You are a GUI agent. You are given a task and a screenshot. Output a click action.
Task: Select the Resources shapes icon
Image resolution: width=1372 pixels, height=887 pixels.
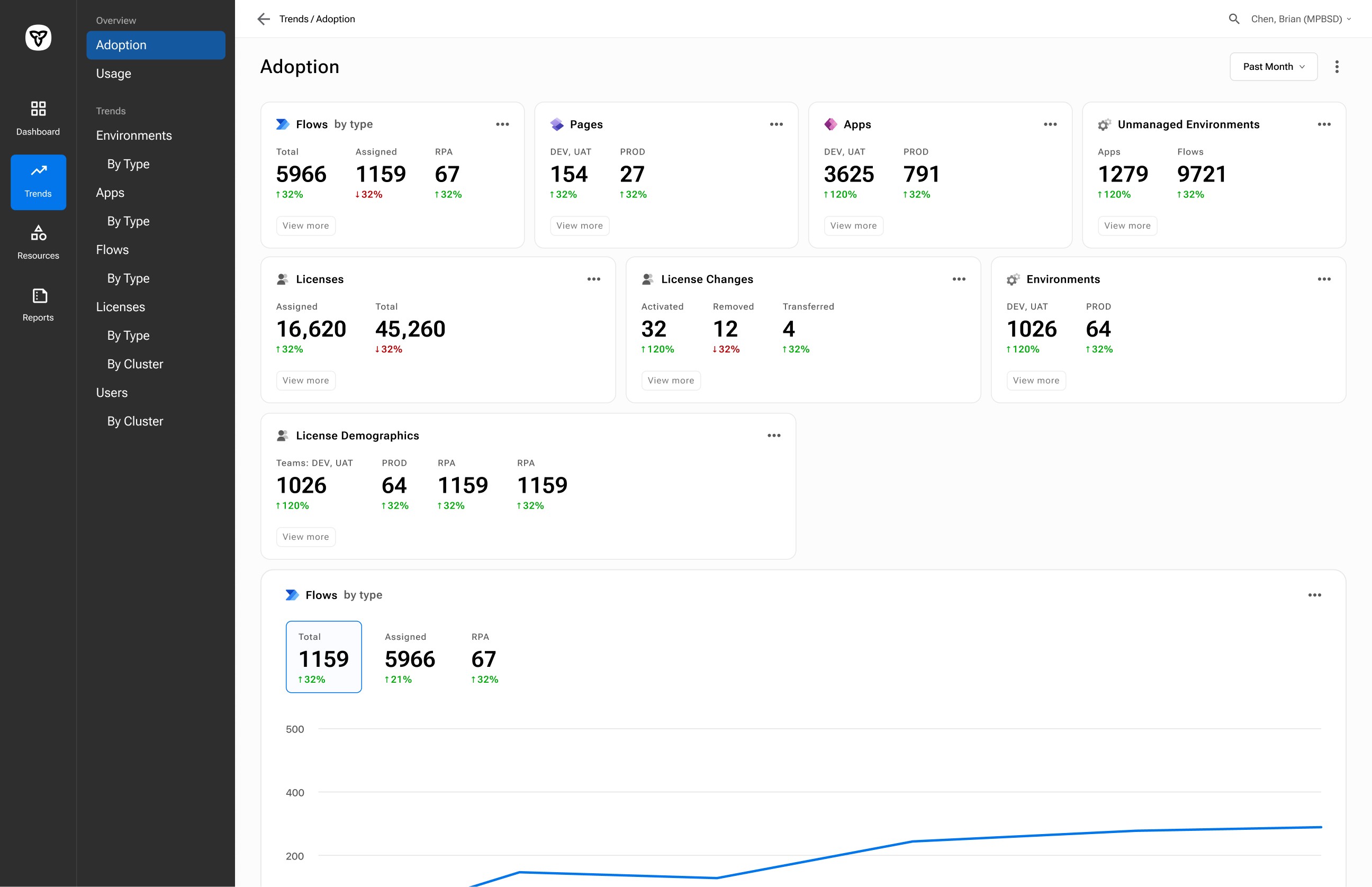click(38, 233)
